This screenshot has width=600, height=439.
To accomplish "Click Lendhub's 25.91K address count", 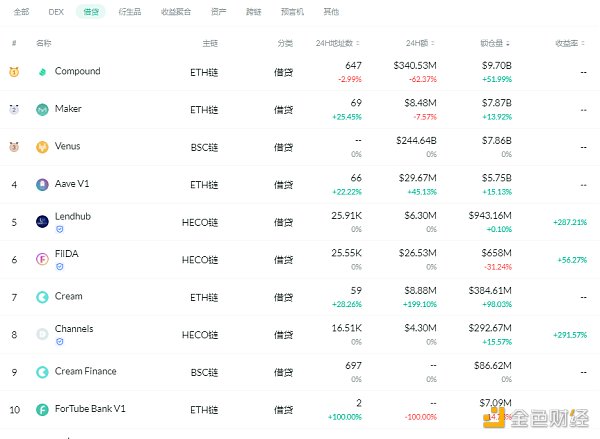I will pos(346,215).
